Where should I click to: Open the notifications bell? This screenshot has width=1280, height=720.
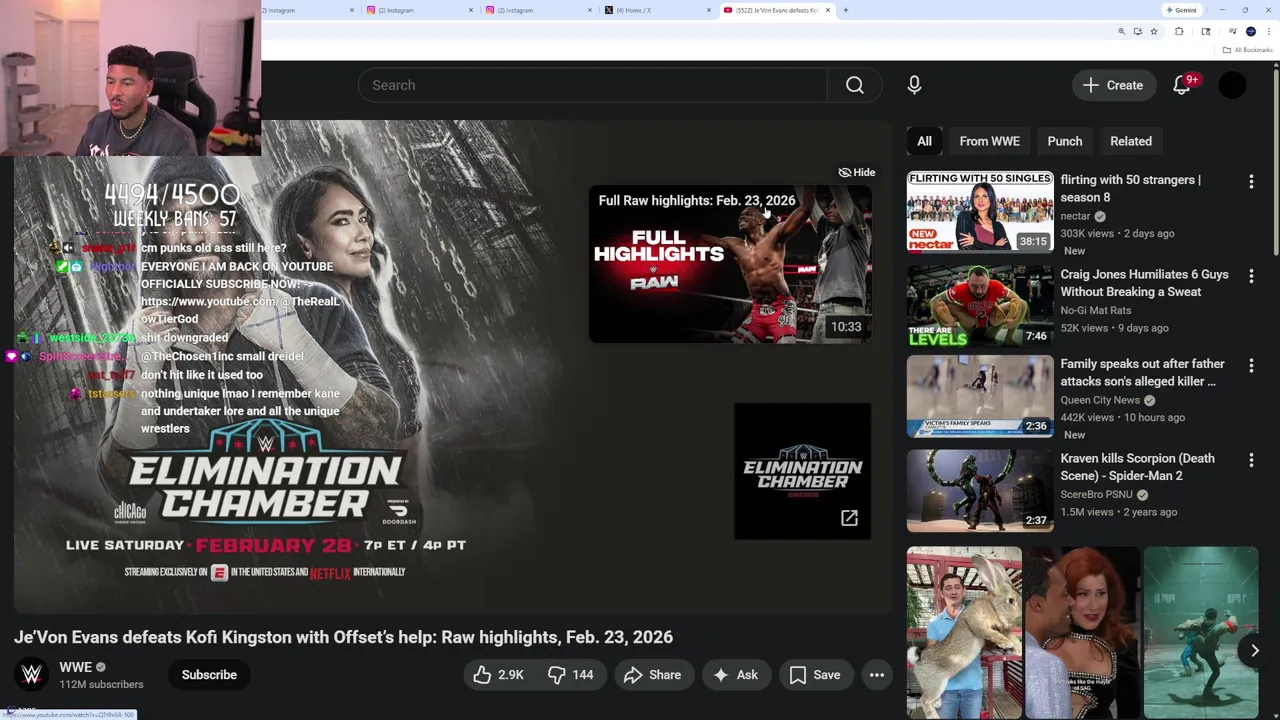tap(1182, 85)
